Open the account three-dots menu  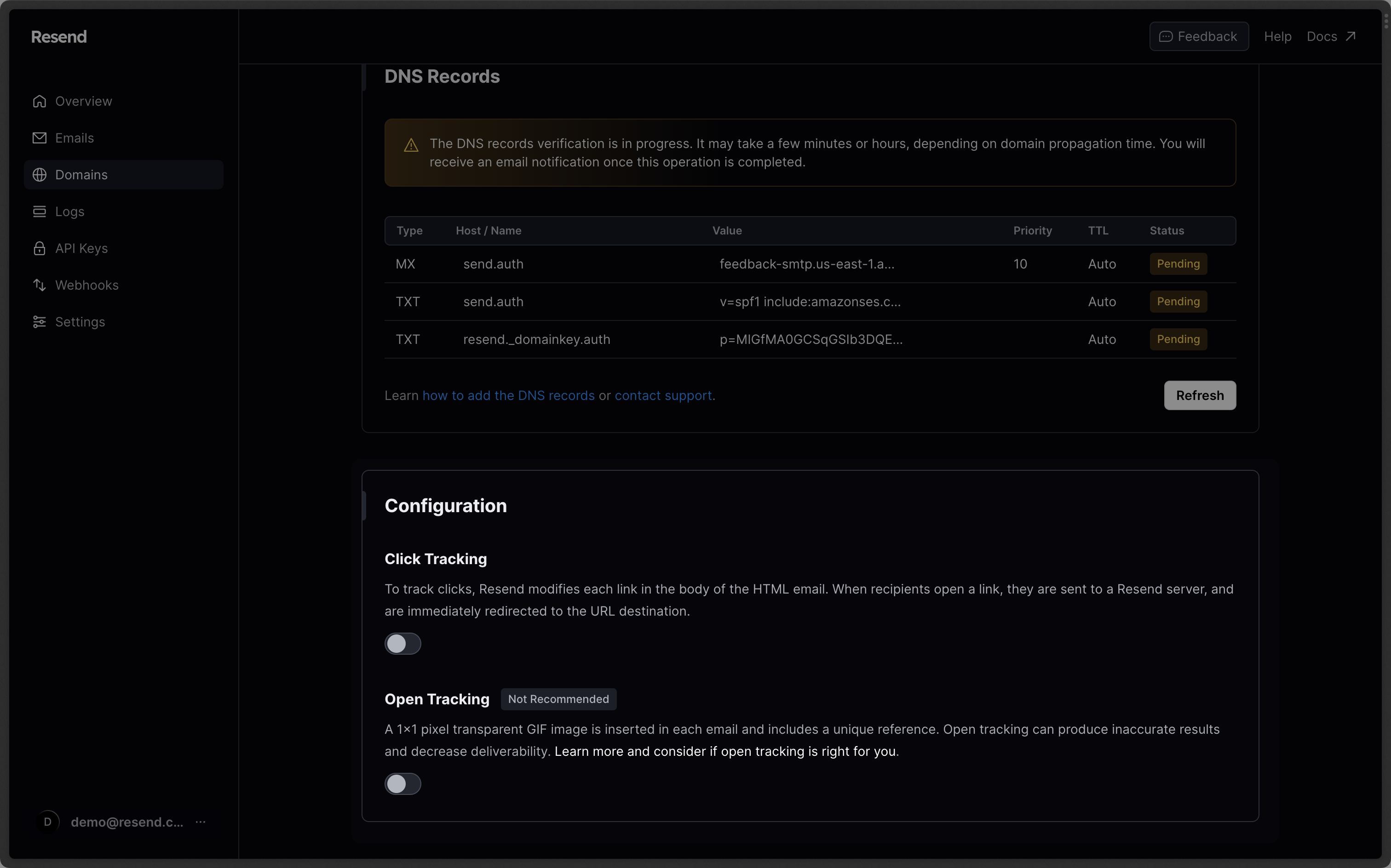201,822
